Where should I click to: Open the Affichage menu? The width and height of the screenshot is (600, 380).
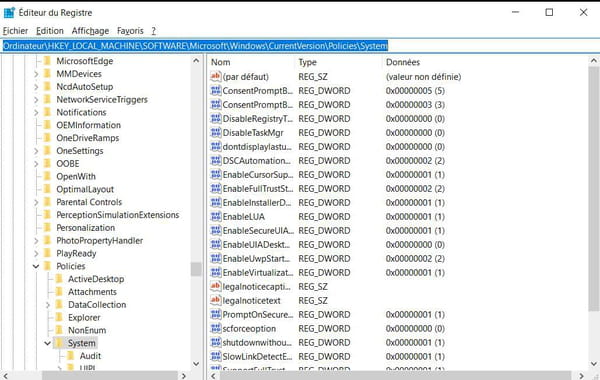(x=90, y=31)
